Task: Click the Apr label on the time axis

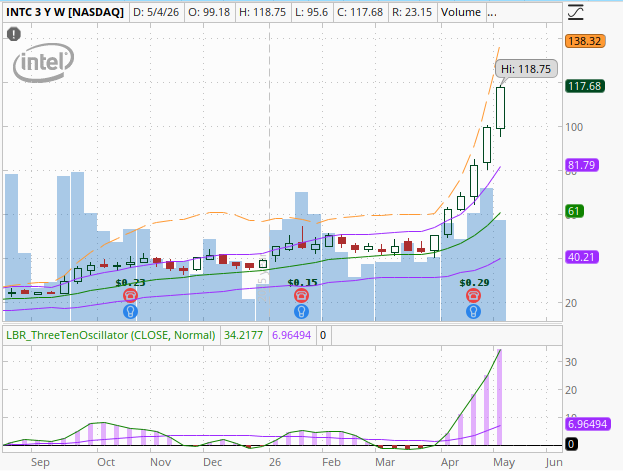Action: pos(450,462)
